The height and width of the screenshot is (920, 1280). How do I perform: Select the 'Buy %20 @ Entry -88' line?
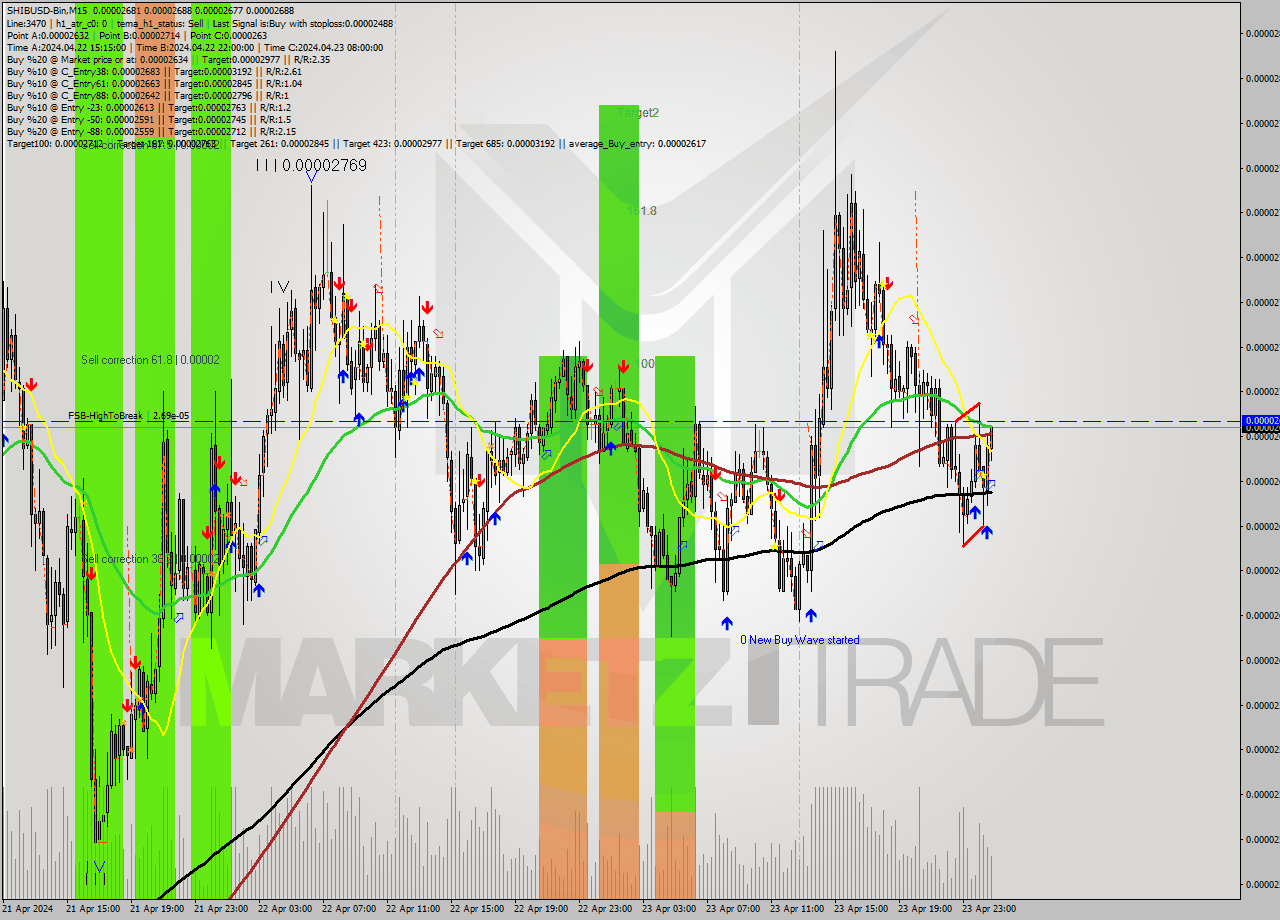point(151,131)
